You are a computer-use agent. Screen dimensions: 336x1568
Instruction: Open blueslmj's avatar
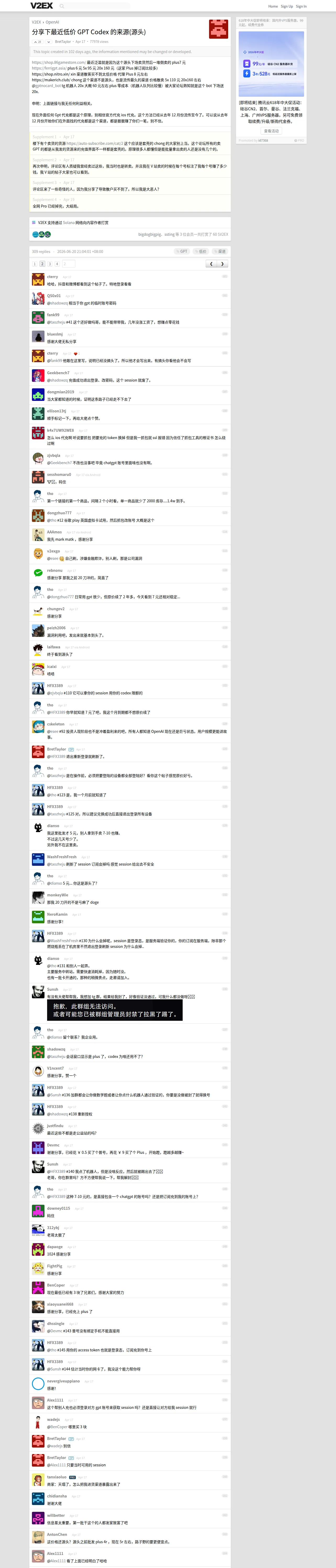coord(38,337)
